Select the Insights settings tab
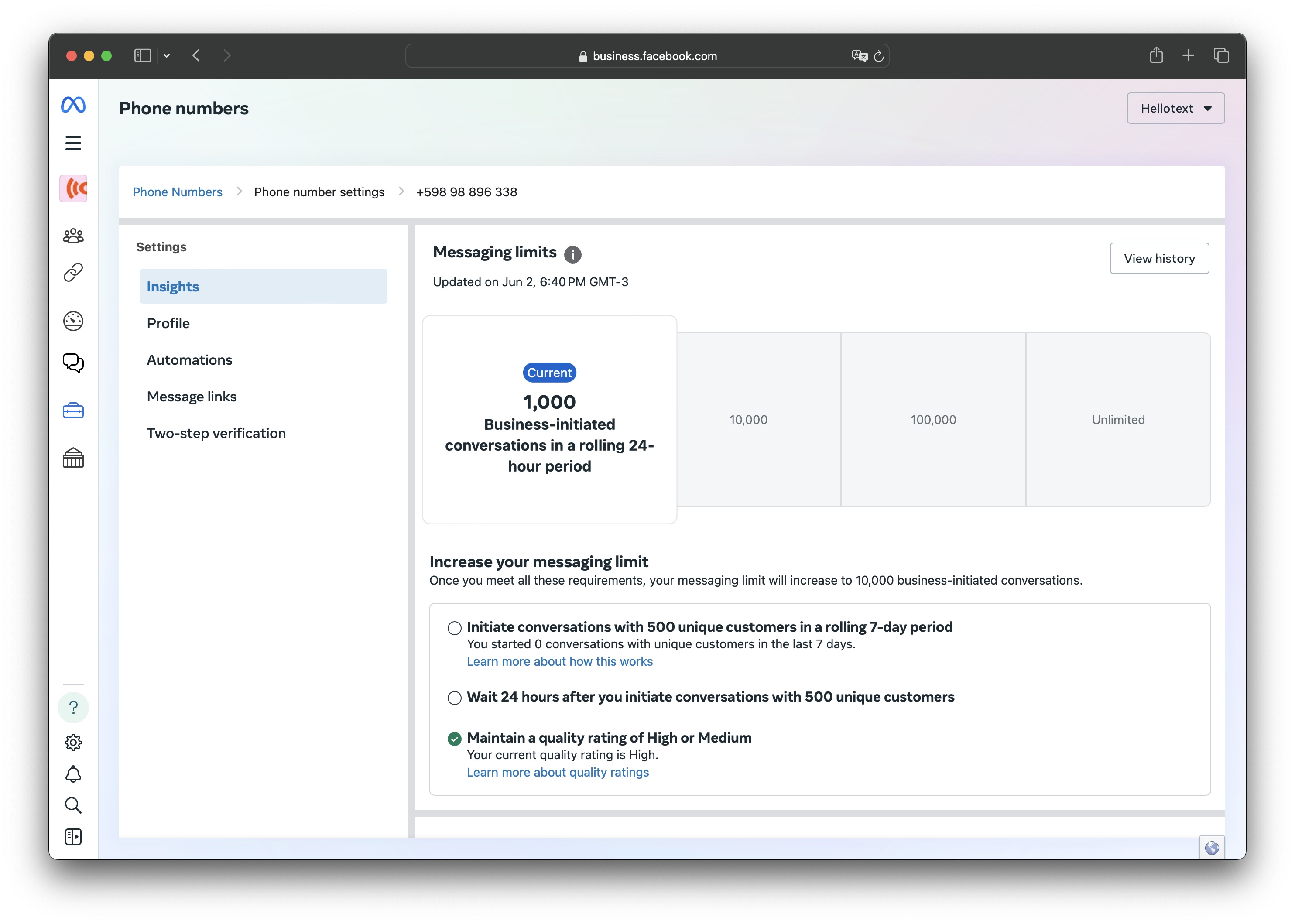 tap(263, 286)
